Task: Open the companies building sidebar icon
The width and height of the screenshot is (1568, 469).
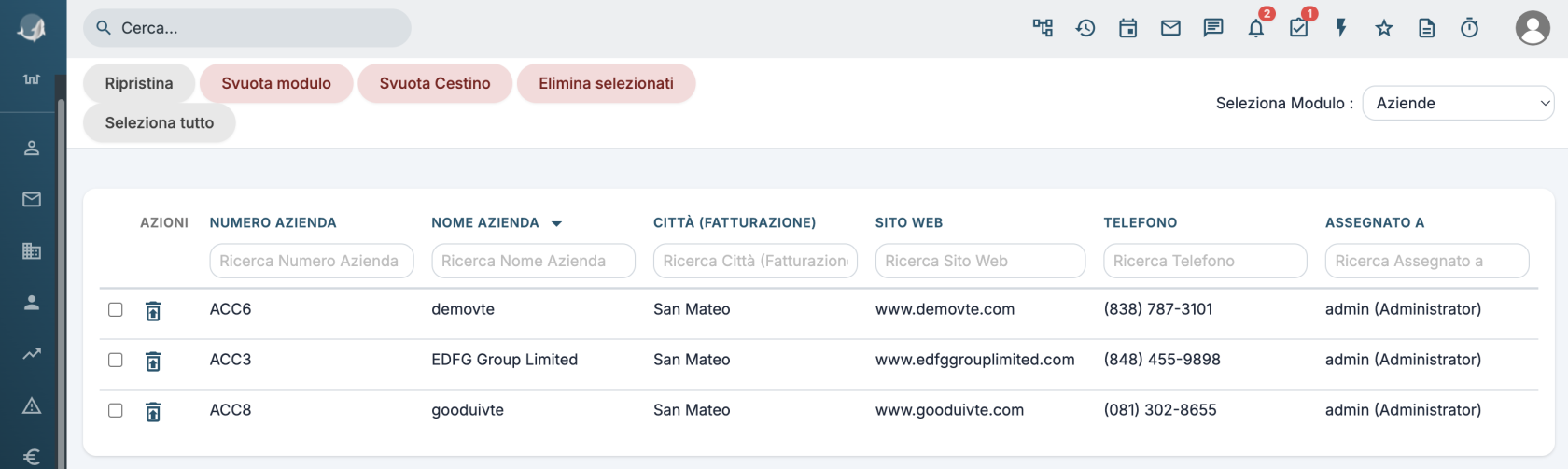Action: [32, 250]
